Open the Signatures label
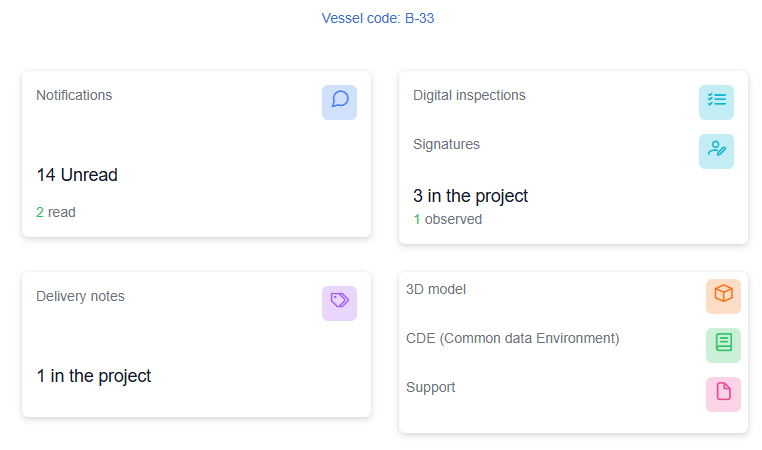This screenshot has width=762, height=450. [446, 144]
